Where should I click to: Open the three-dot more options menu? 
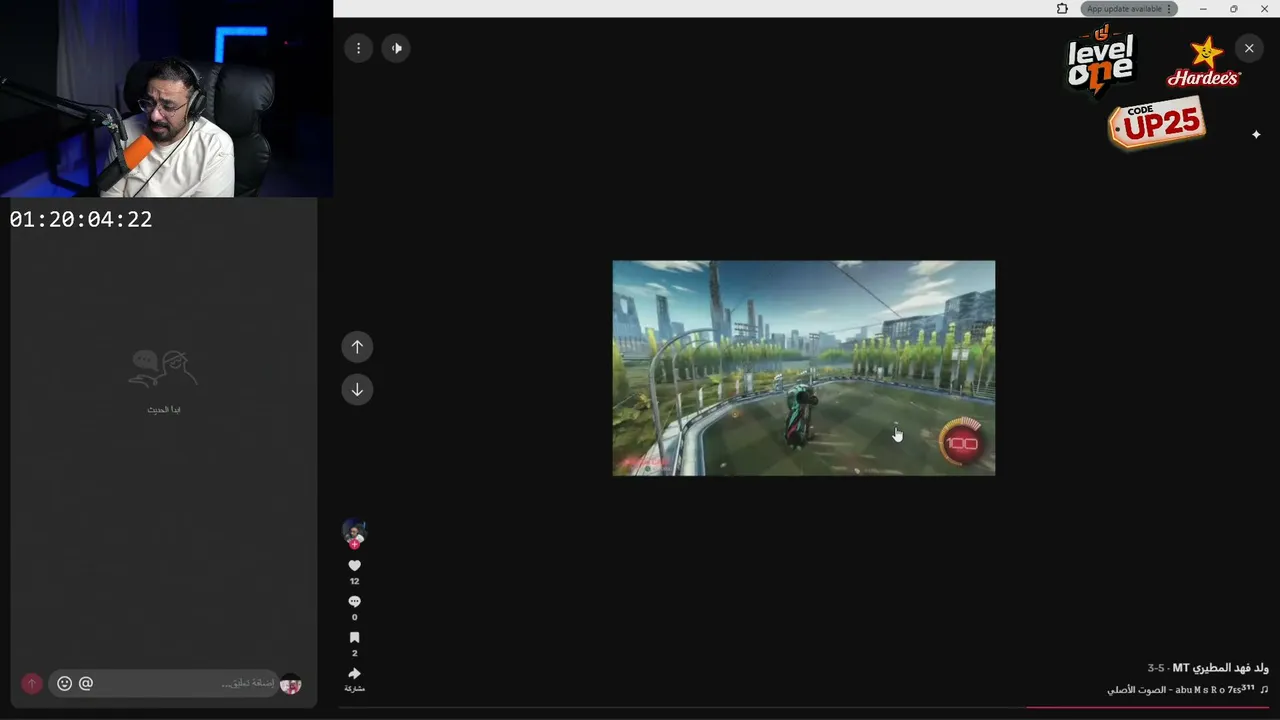358,48
